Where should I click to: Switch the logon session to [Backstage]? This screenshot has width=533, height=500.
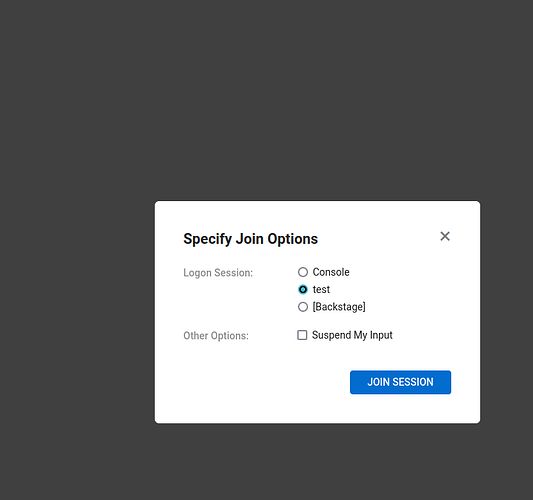tap(303, 307)
